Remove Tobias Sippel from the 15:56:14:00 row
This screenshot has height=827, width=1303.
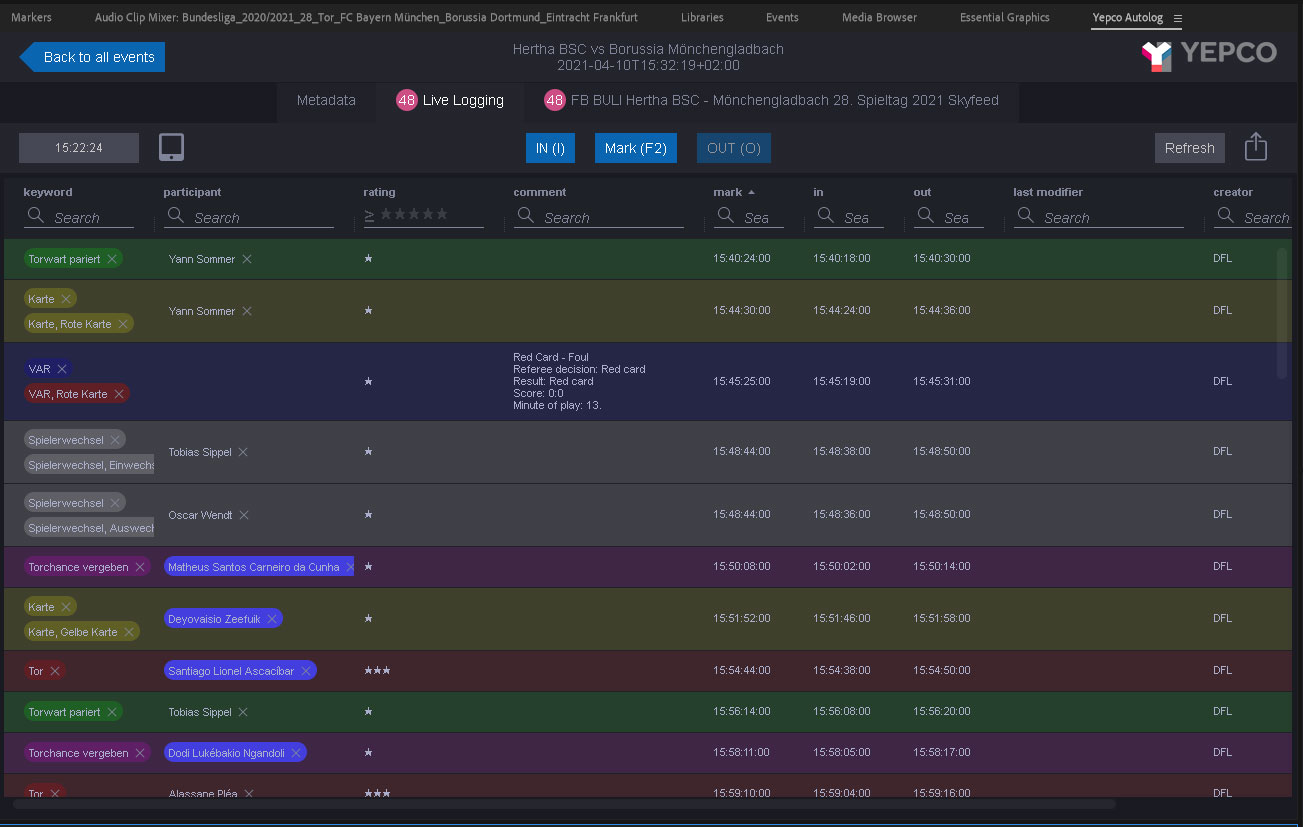(243, 712)
